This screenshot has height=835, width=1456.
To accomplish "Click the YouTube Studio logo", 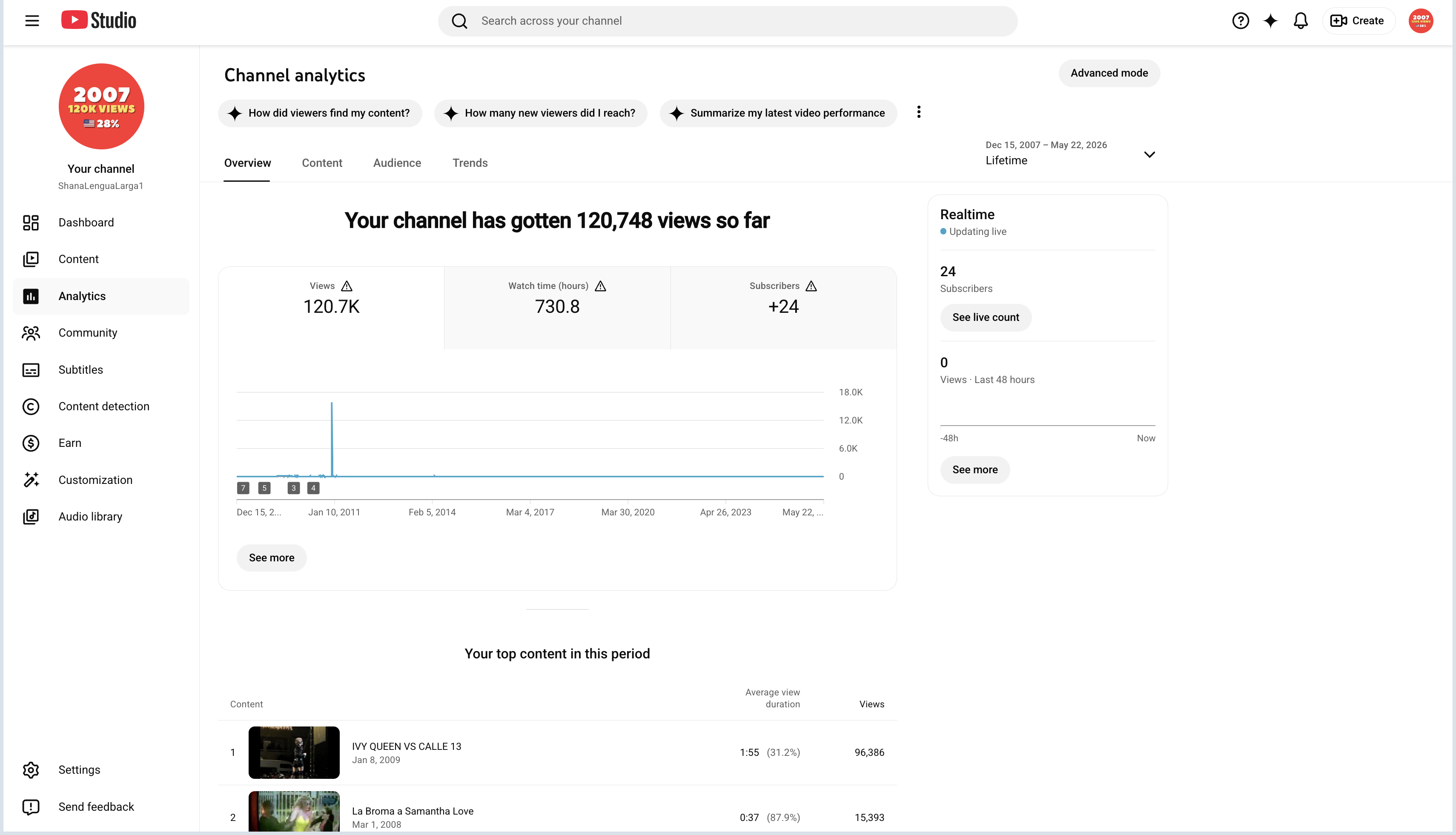I will [x=99, y=21].
